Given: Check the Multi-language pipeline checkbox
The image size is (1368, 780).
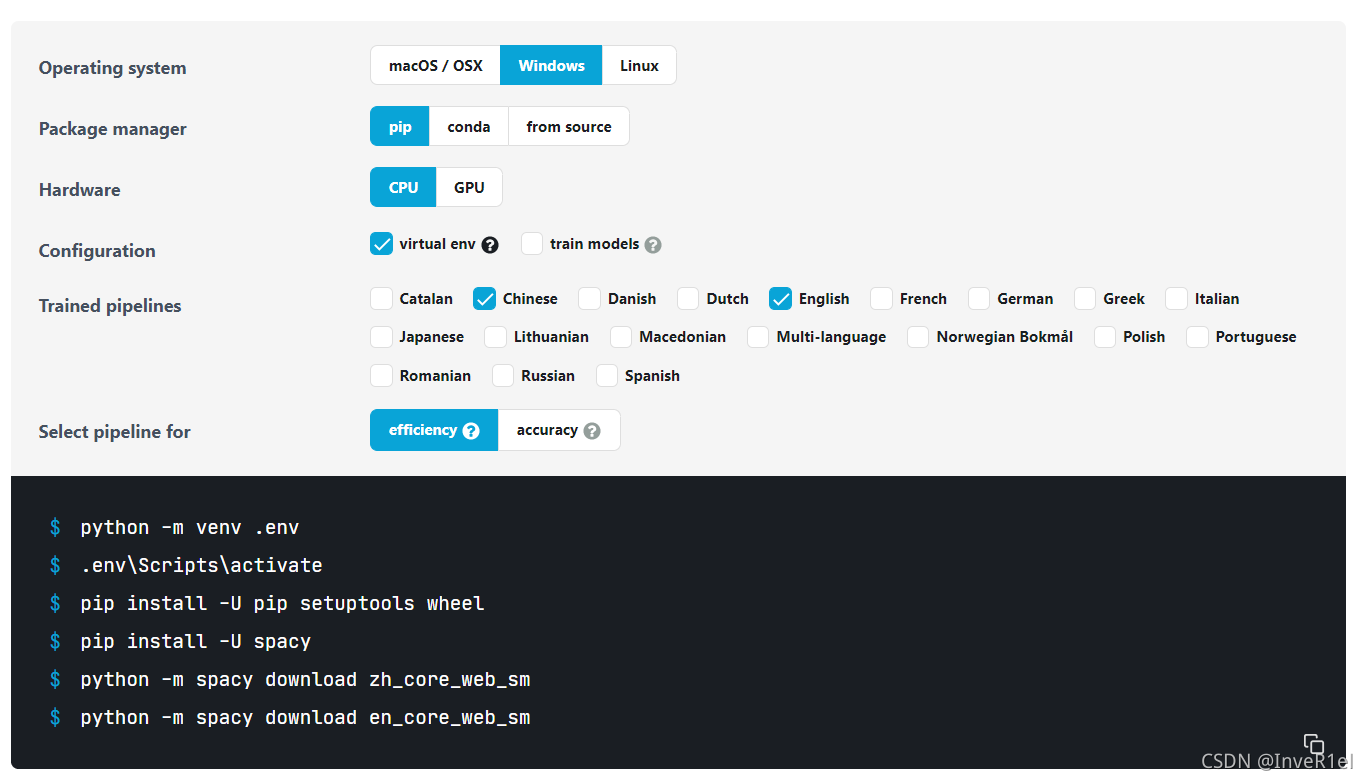Looking at the screenshot, I should tap(759, 337).
